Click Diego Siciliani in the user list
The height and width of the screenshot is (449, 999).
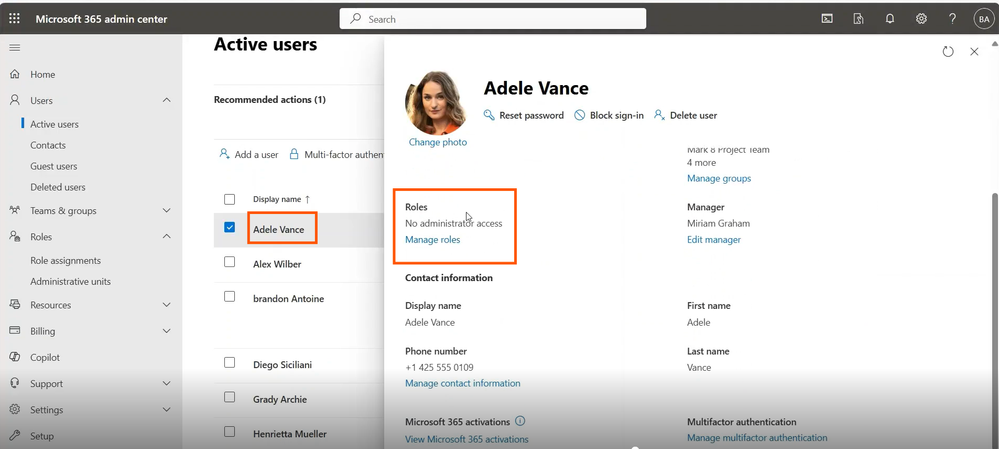[x=282, y=365]
